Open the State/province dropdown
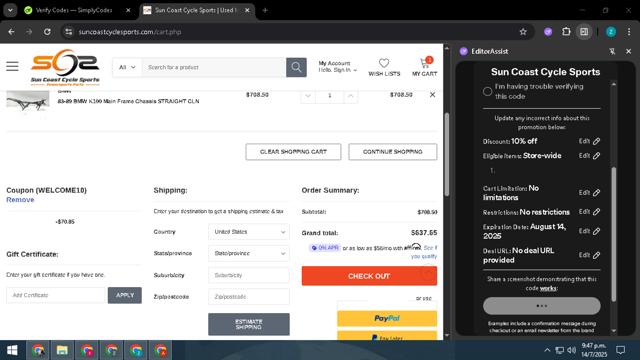Screen dimensions: 640x360 [249, 253]
